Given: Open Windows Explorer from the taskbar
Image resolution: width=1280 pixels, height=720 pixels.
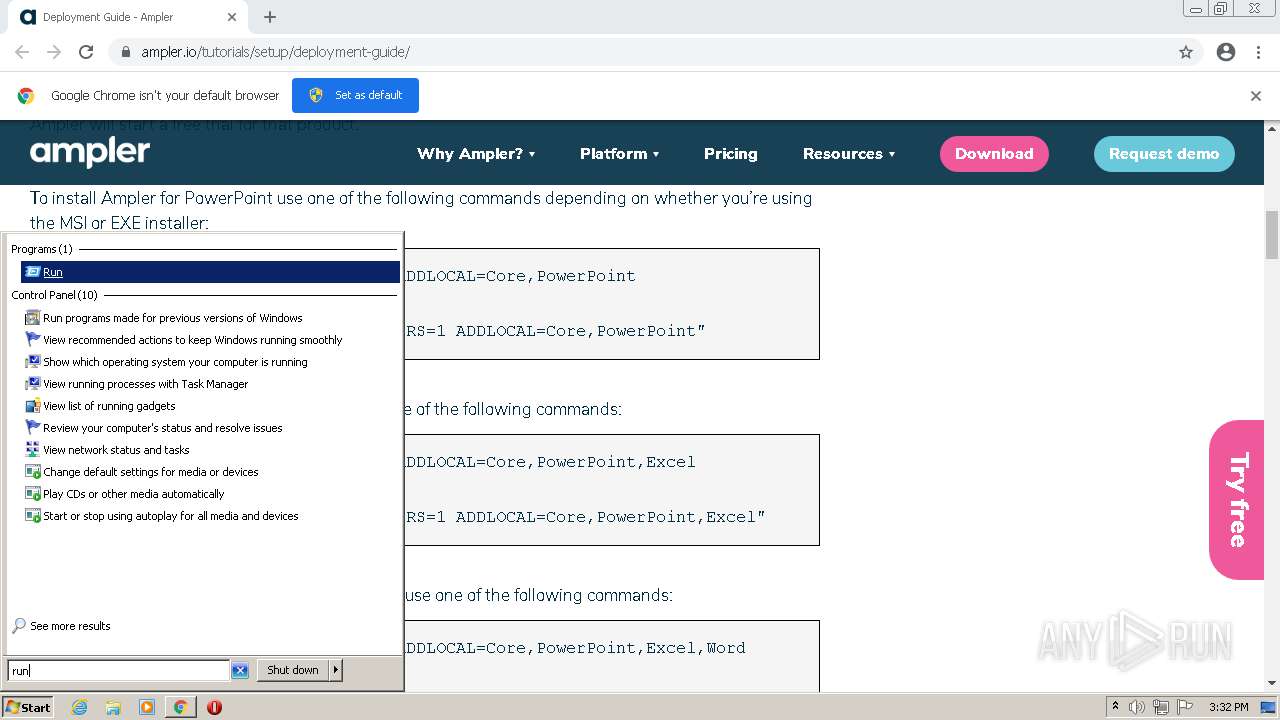Looking at the screenshot, I should (x=113, y=707).
